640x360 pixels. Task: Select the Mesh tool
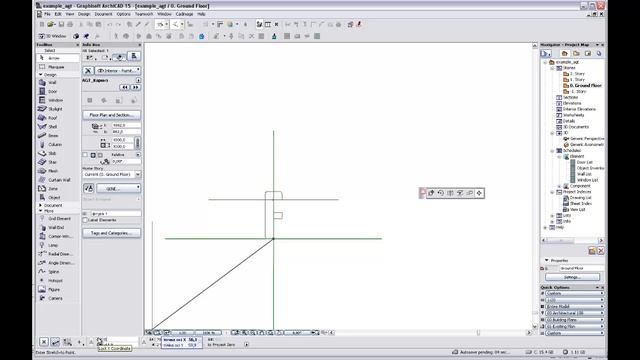58,171
